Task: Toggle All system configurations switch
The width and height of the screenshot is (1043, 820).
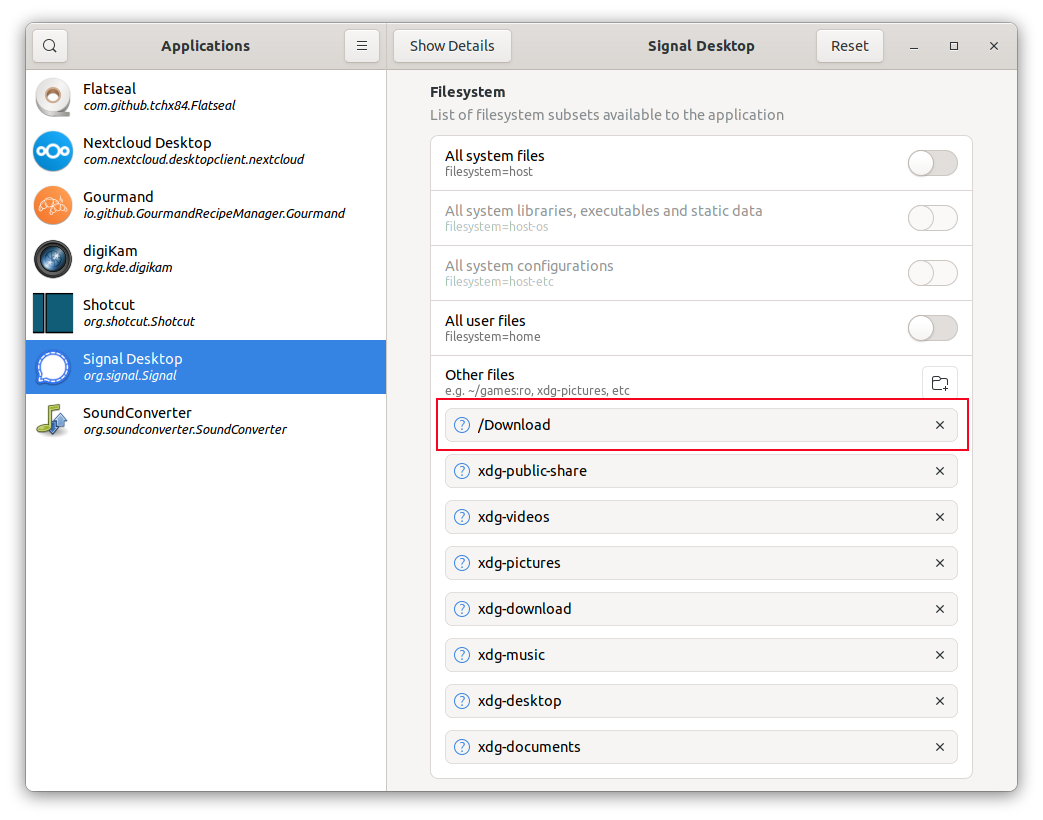Action: click(x=933, y=273)
